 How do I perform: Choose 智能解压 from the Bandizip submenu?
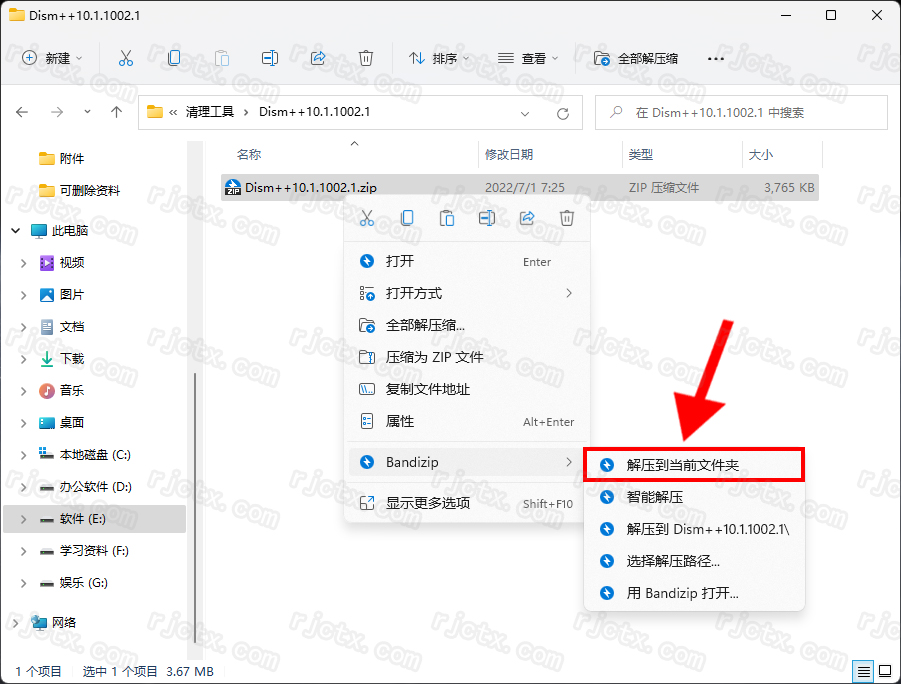(654, 497)
